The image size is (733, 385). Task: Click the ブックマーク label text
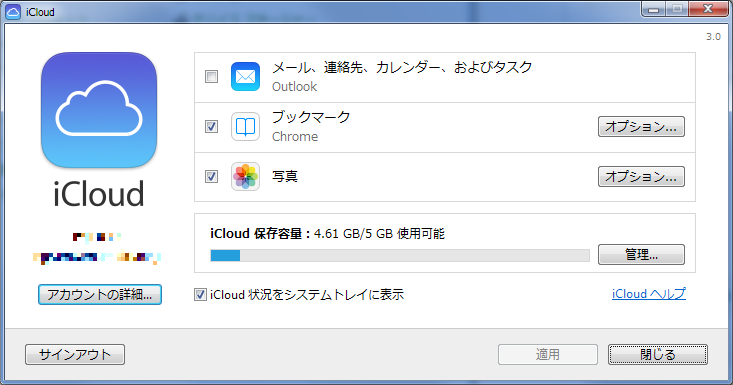point(311,117)
